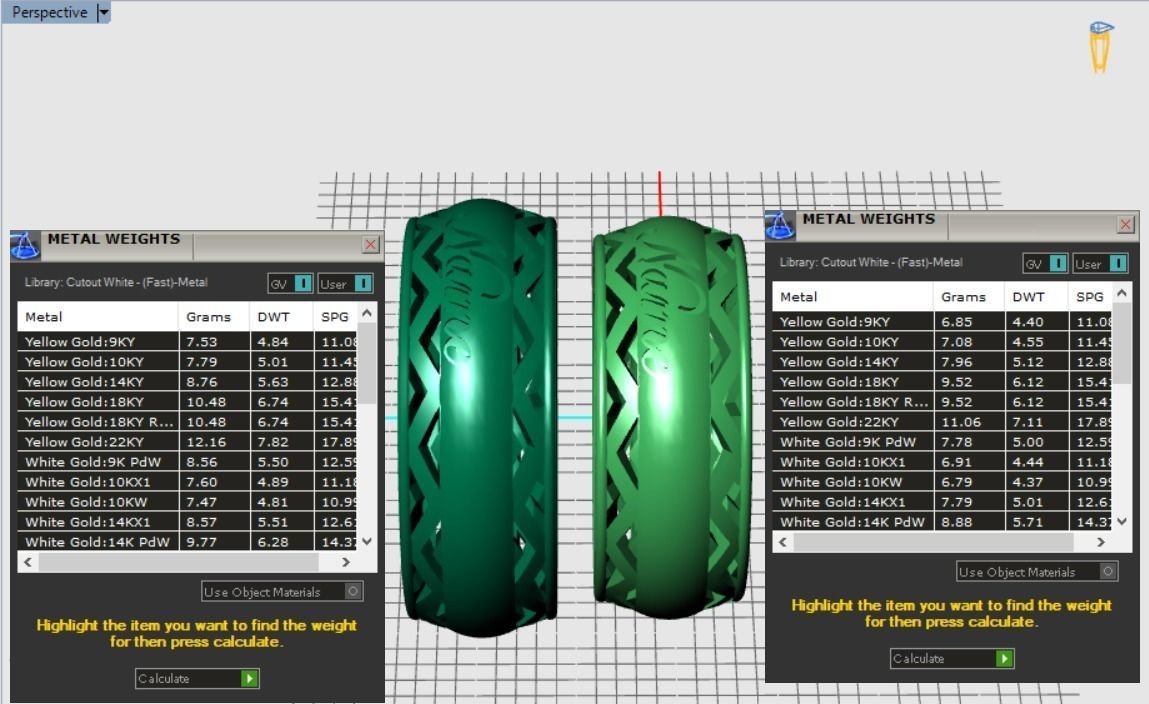Select Yellow Gold:22KY row in left panel
Image resolution: width=1149 pixels, height=704 pixels.
(x=187, y=442)
